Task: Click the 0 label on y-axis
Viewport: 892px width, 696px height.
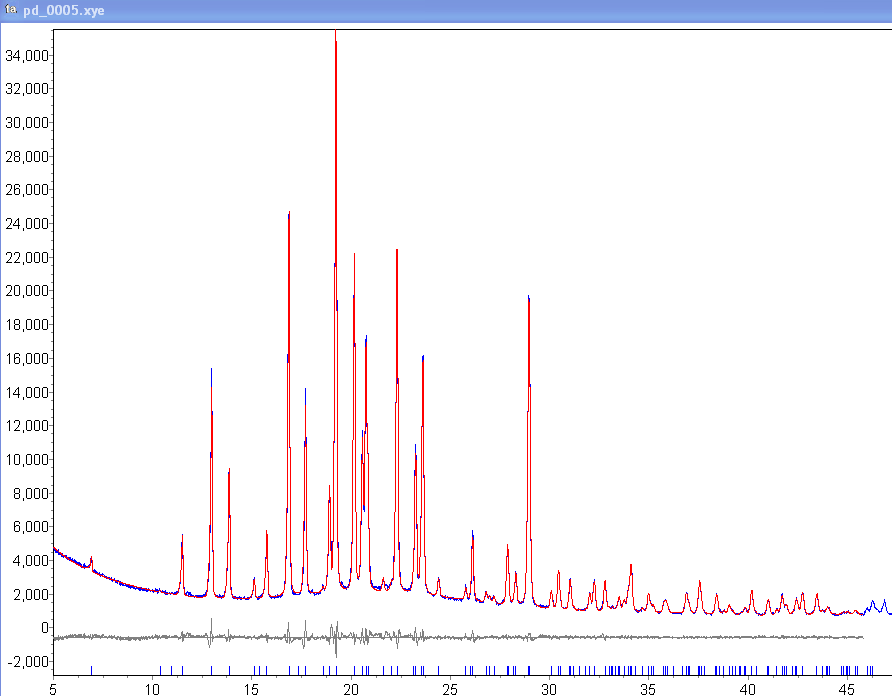Action: [45, 628]
